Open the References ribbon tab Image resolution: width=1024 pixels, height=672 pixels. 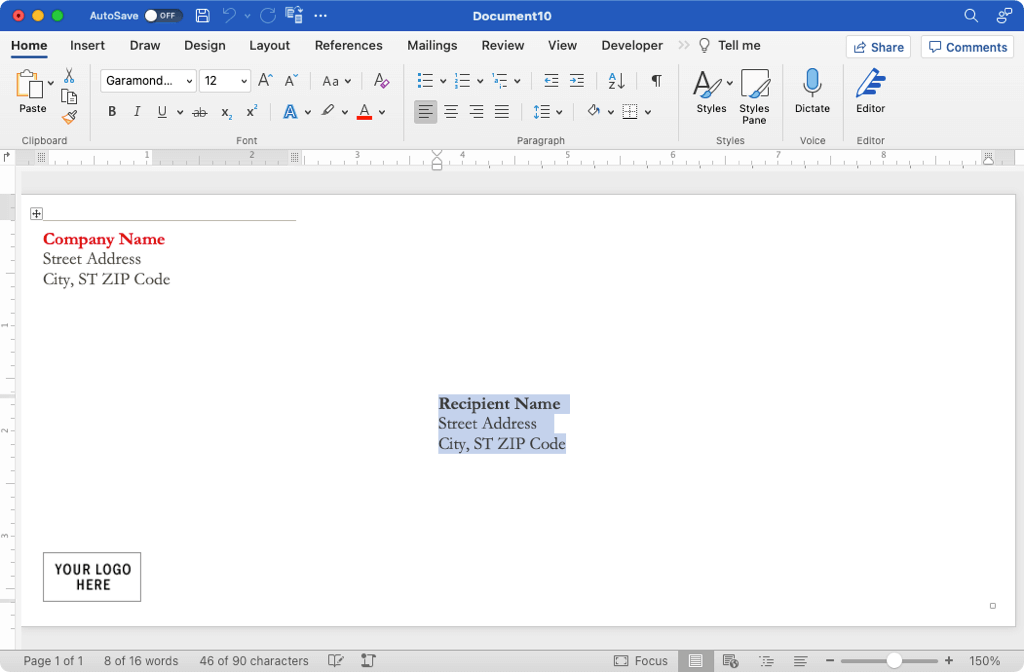click(x=348, y=45)
